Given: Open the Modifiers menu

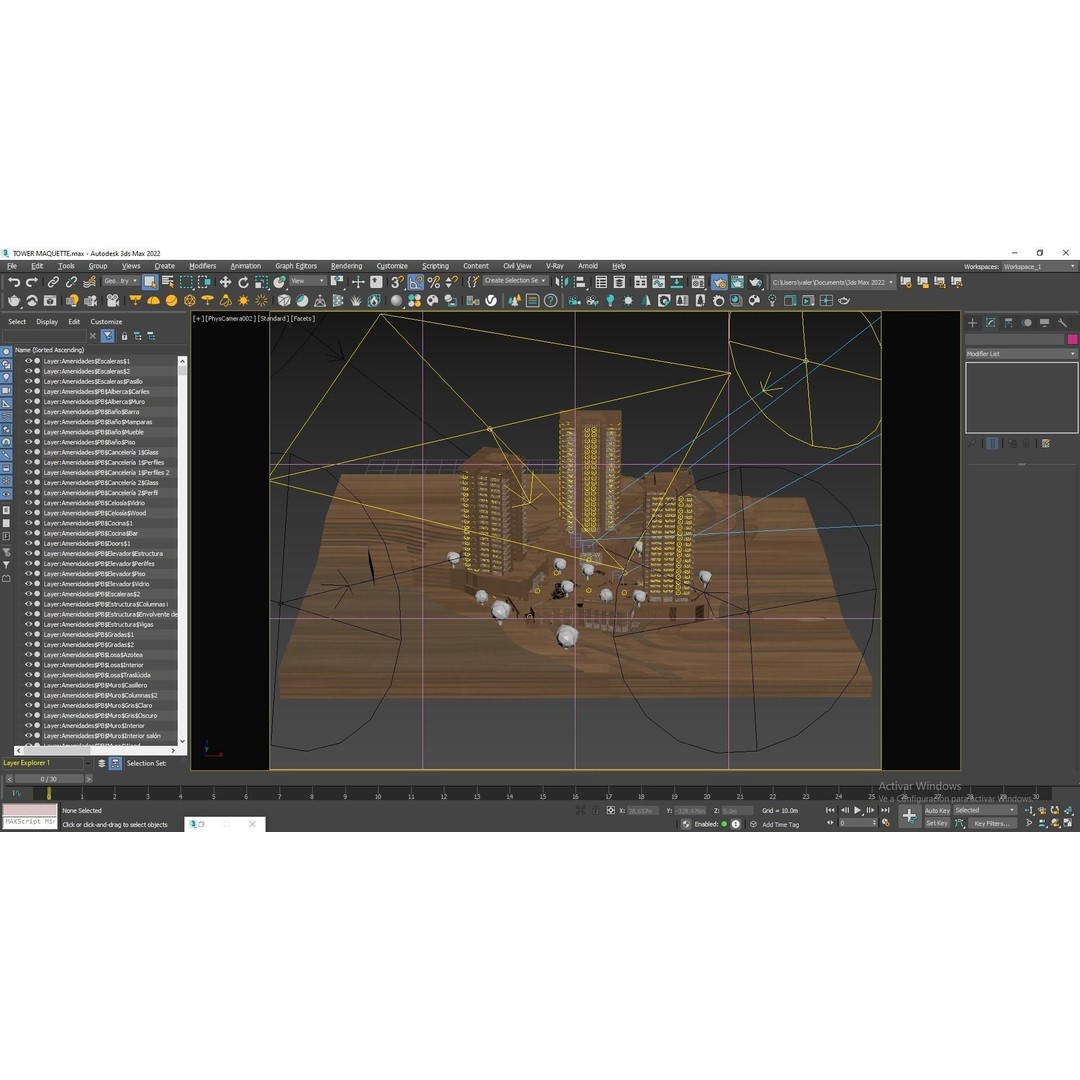Looking at the screenshot, I should pos(202,267).
